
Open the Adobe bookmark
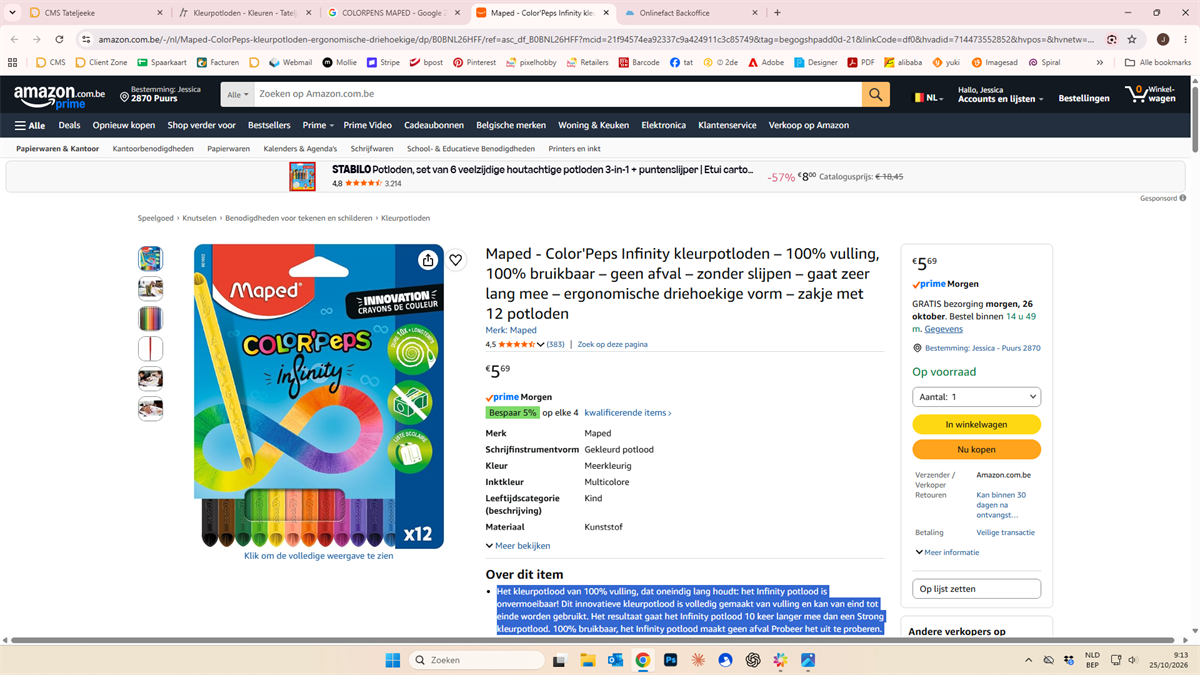(766, 62)
